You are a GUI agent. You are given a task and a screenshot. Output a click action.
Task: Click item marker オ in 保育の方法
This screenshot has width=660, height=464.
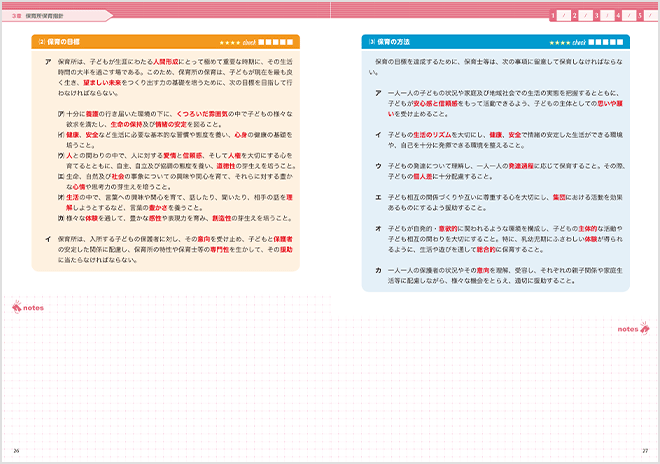click(378, 229)
